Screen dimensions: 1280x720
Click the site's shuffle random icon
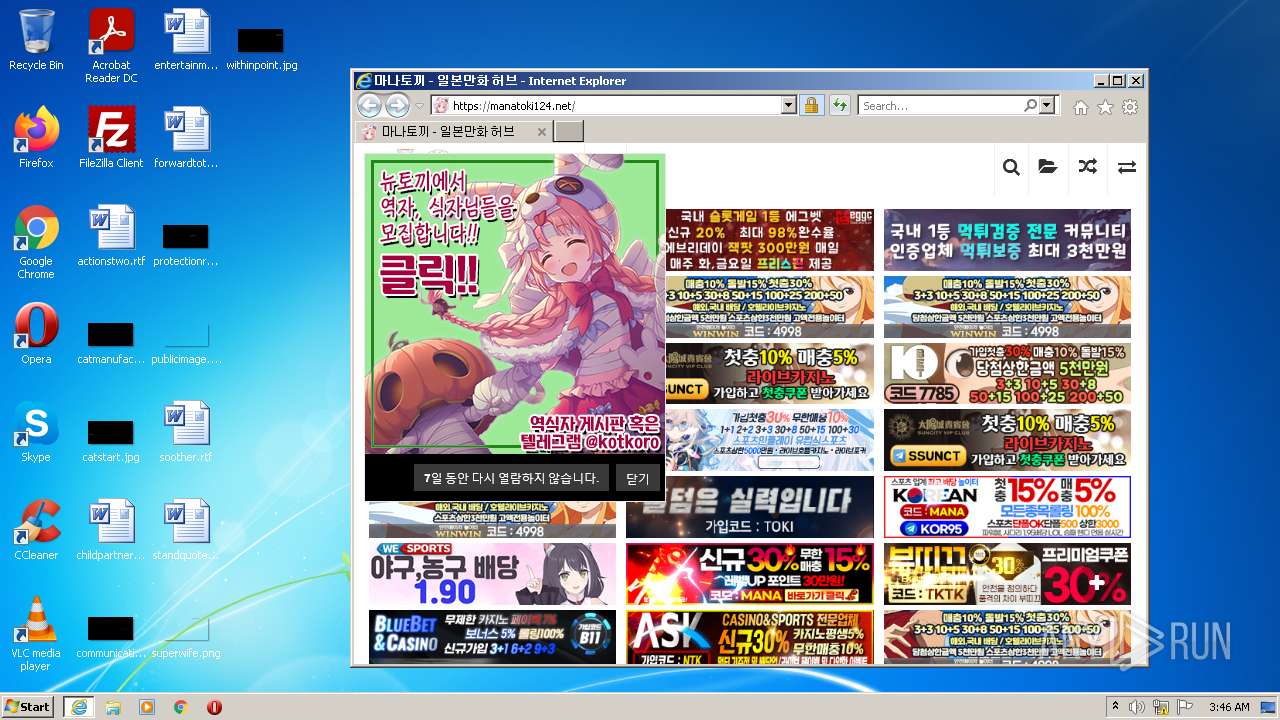tap(1087, 167)
